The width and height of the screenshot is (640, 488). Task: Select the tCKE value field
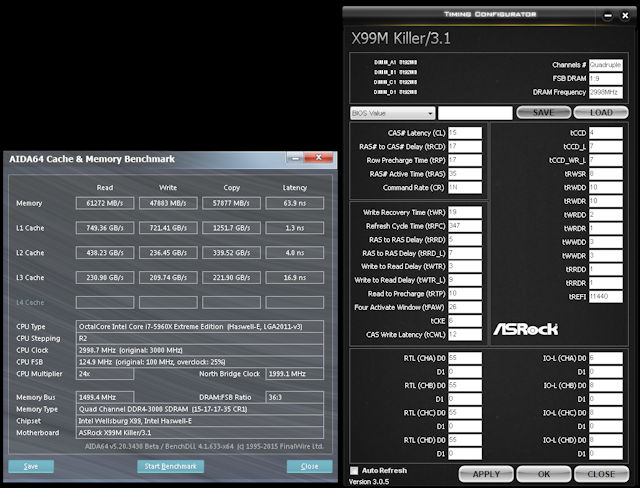[x=465, y=321]
